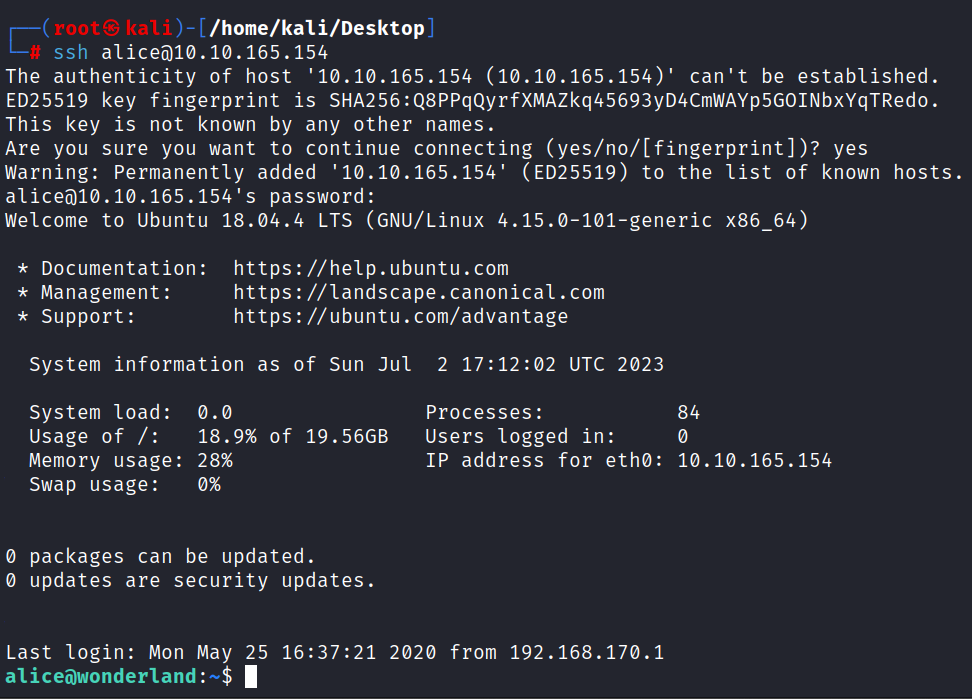Click the System information timestamp line
972x699 pixels.
click(x=347, y=364)
